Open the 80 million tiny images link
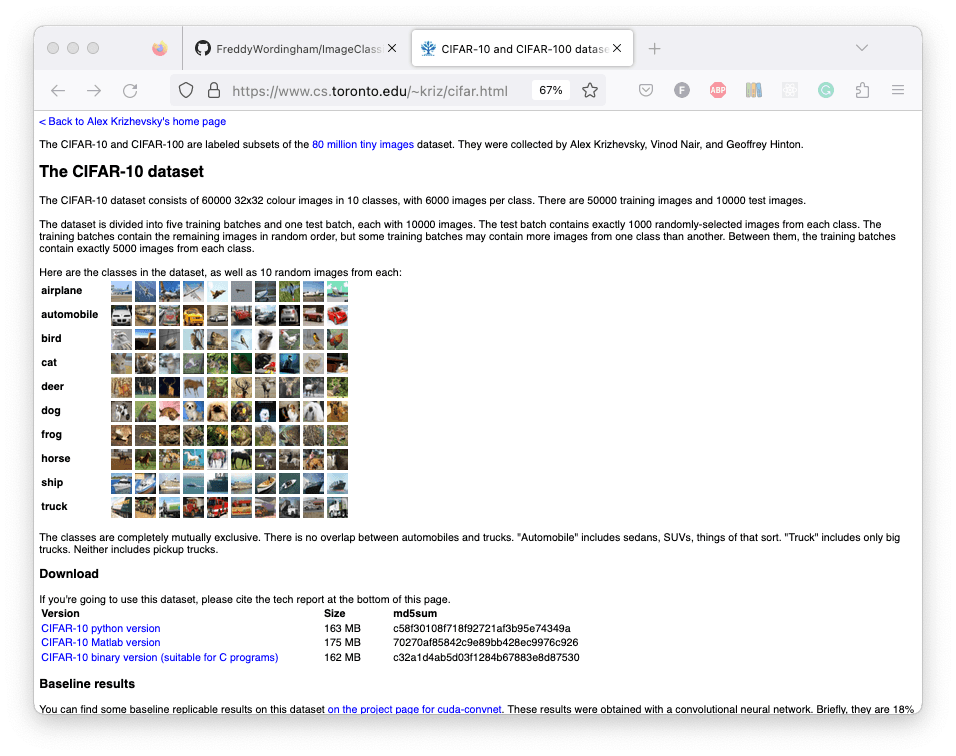 [363, 144]
